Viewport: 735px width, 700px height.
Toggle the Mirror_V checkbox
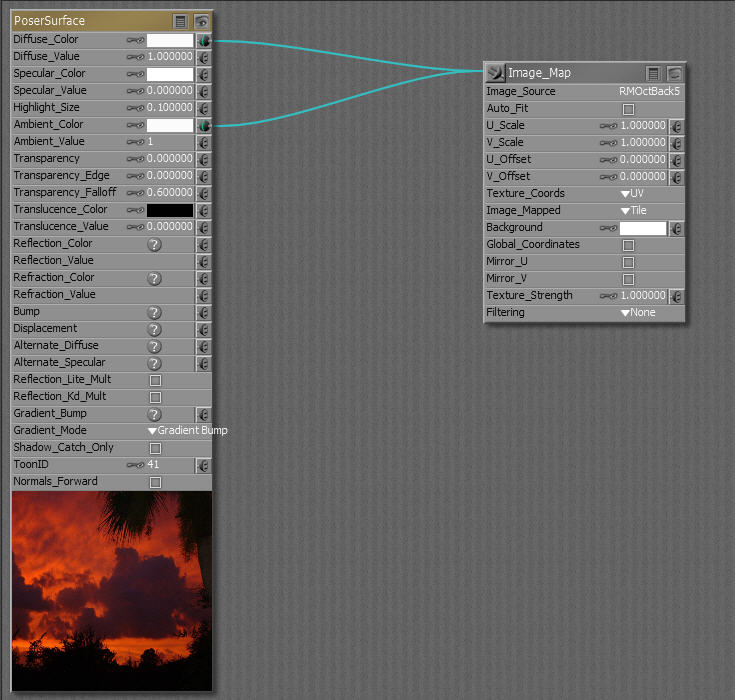628,279
